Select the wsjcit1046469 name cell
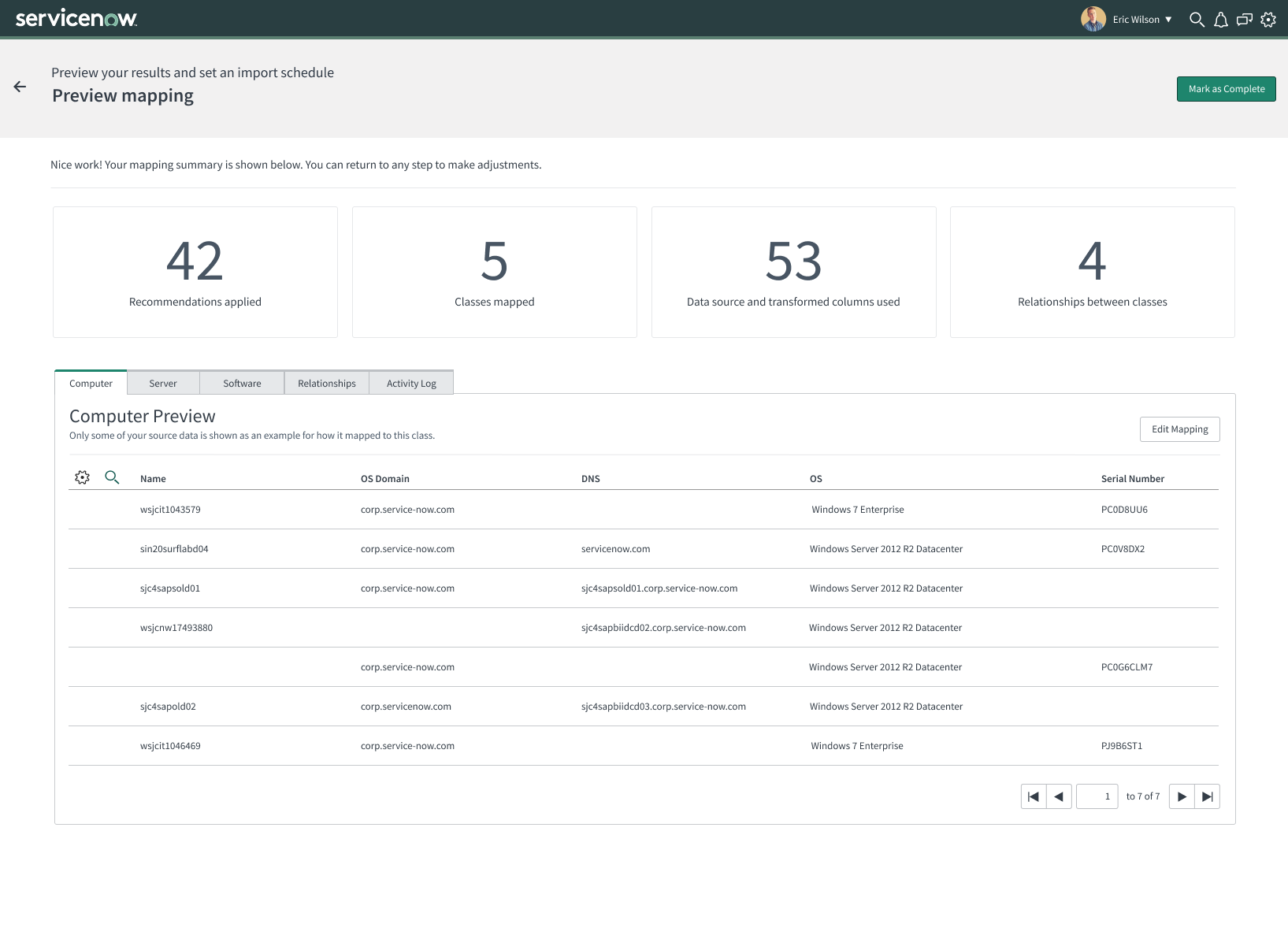The height and width of the screenshot is (950, 1288). point(170,746)
